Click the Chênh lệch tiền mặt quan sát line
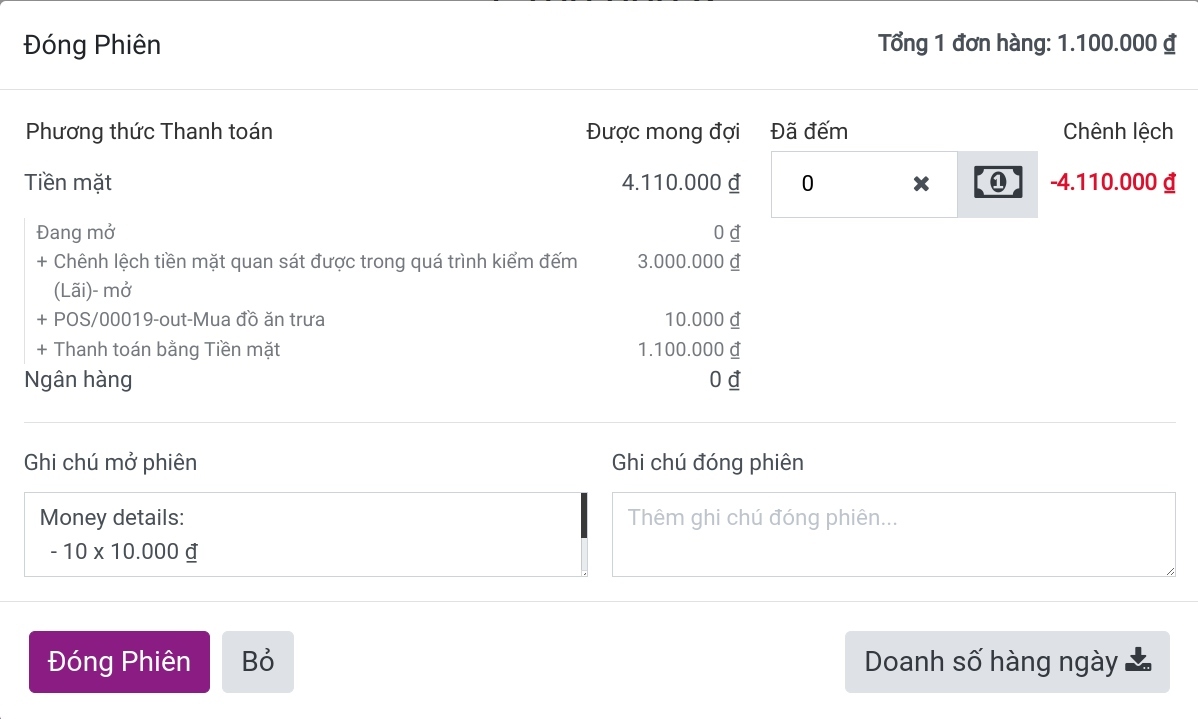 pos(307,276)
